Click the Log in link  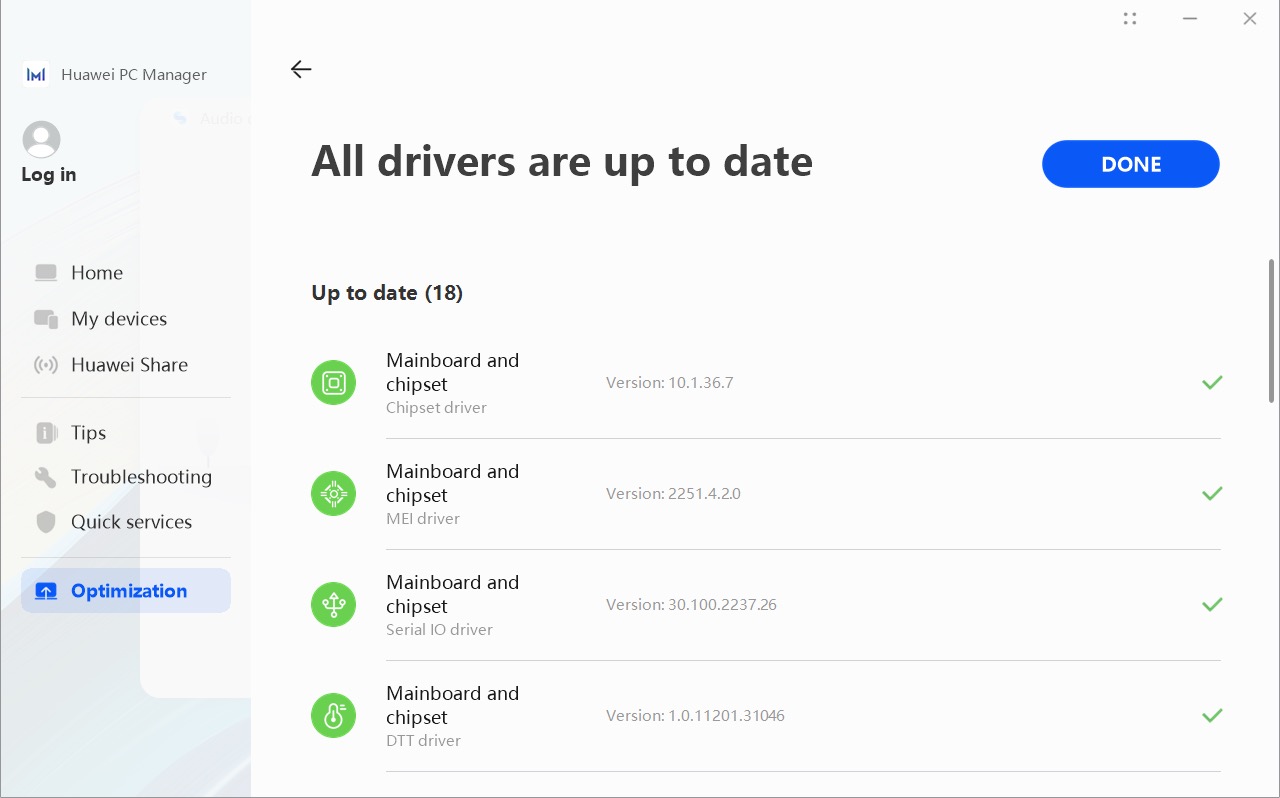click(49, 174)
